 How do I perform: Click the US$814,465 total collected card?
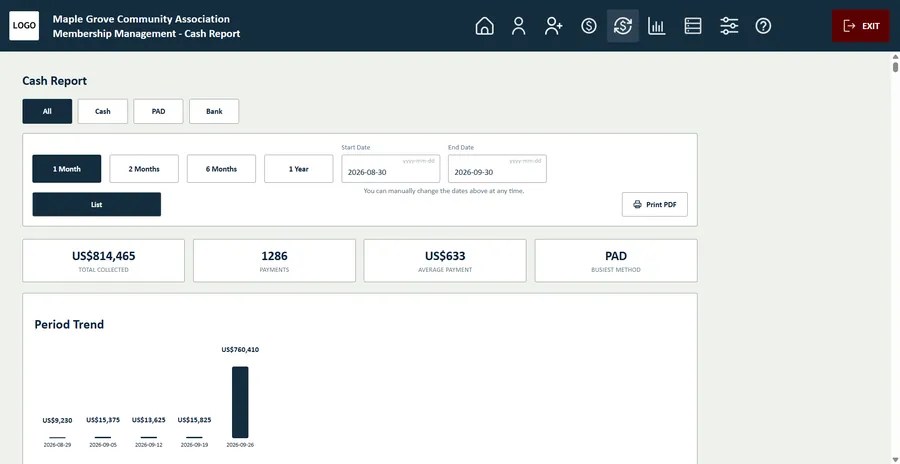coord(103,261)
